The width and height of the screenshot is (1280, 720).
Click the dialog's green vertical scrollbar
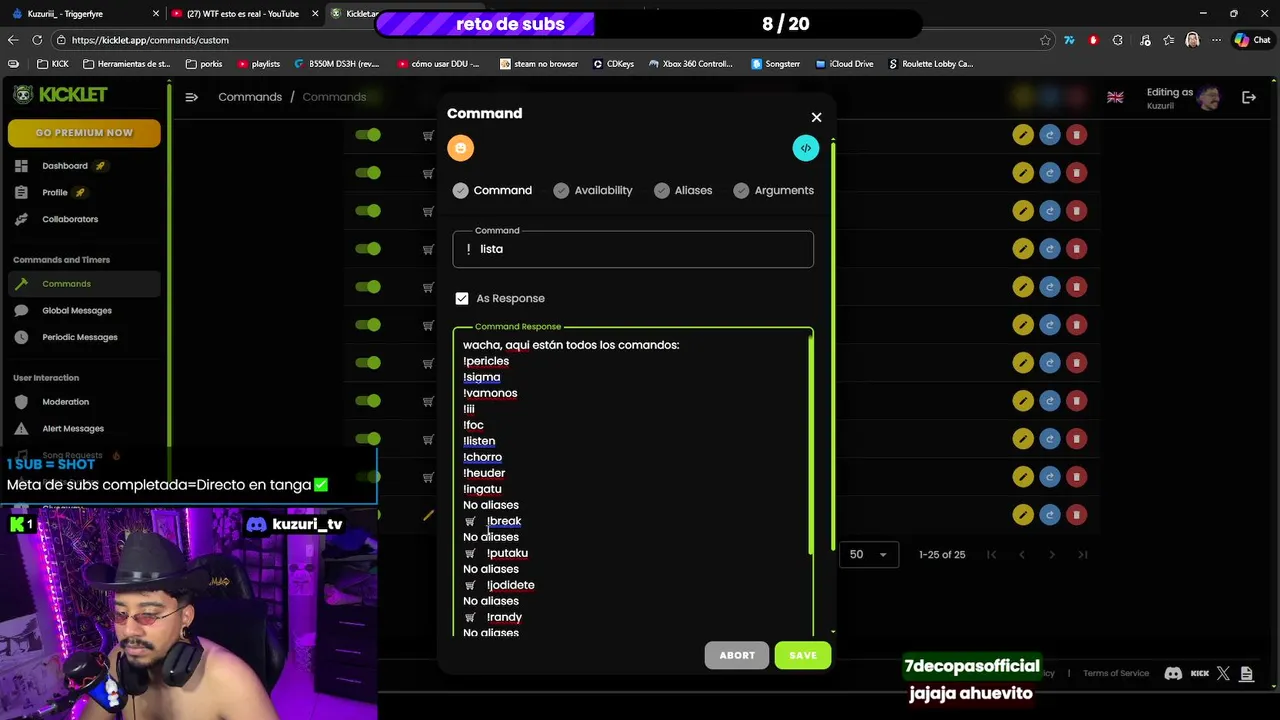point(832,345)
